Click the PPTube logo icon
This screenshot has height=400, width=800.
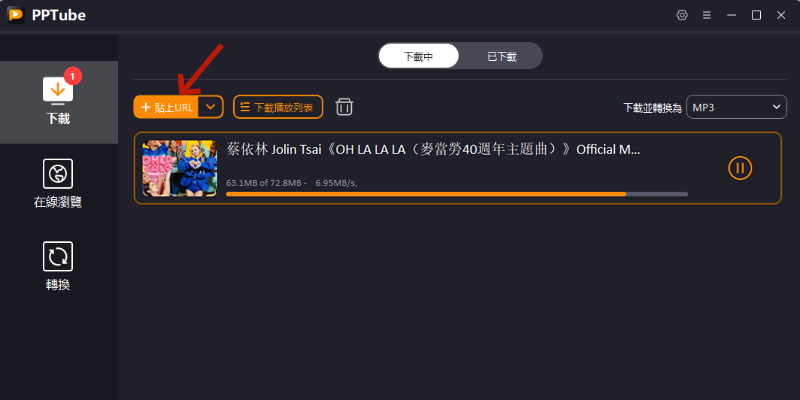pos(16,15)
